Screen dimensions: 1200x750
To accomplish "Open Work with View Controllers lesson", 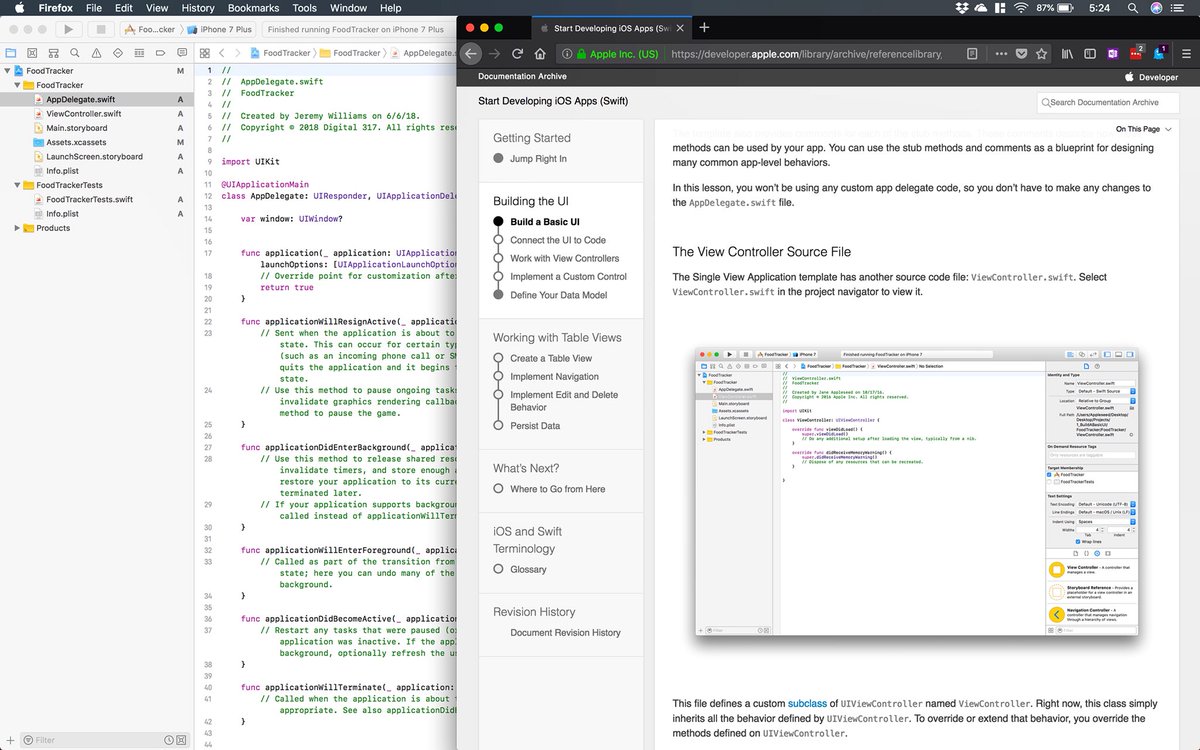I will (564, 258).
